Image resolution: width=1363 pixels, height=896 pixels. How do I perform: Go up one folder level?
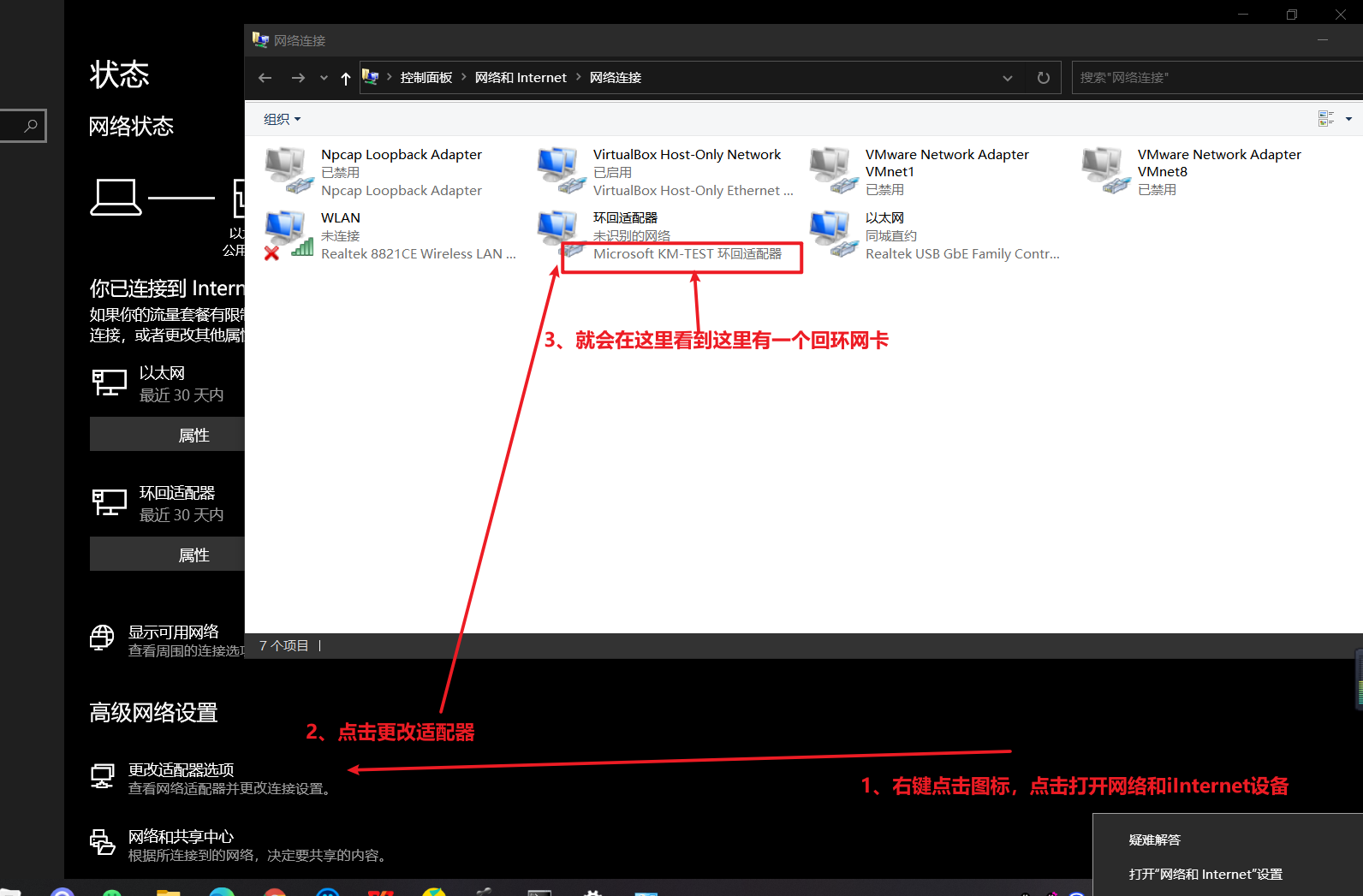(x=346, y=78)
